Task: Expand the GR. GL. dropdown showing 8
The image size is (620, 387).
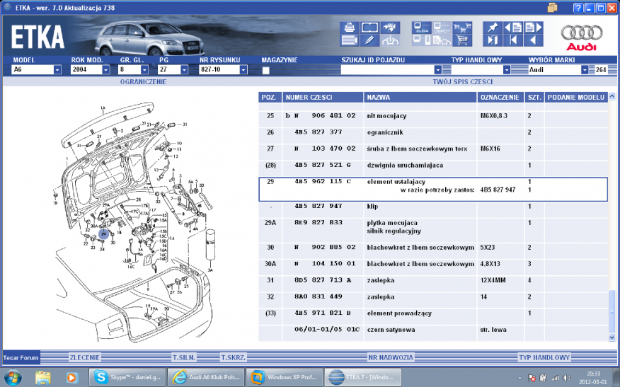Action: [x=145, y=70]
